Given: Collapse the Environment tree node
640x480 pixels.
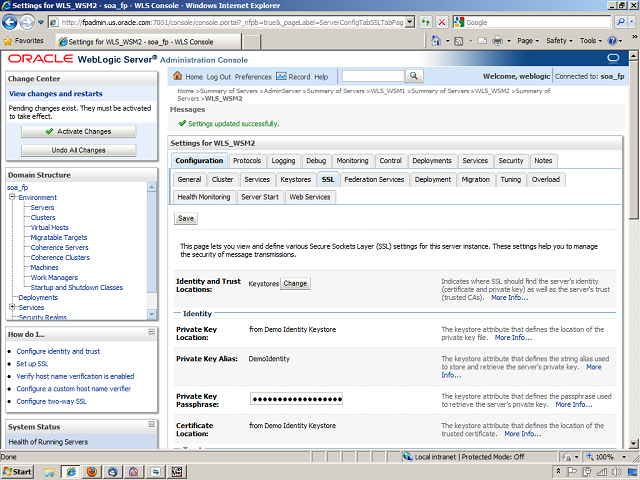Looking at the screenshot, I should click(x=11, y=197).
